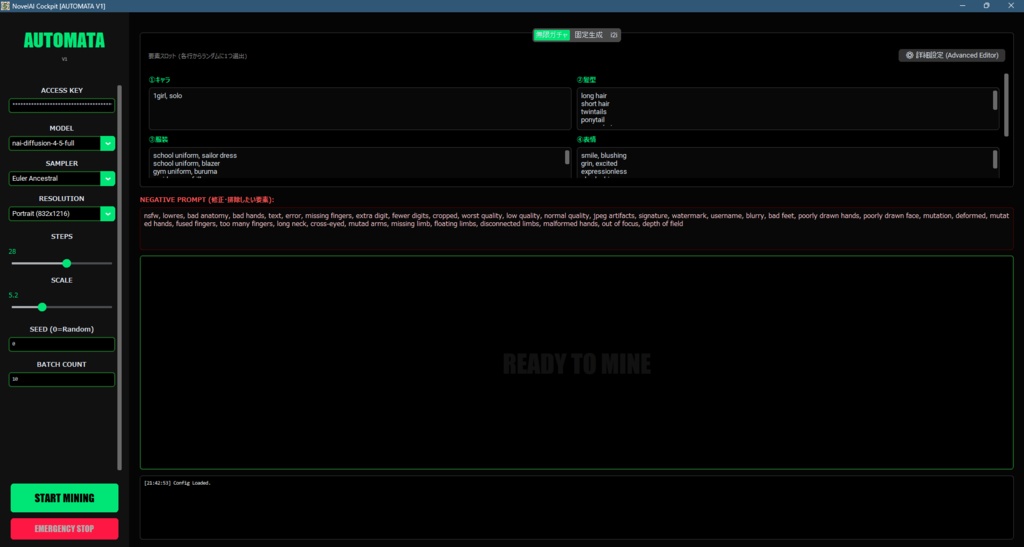Viewport: 1024px width, 547px height.
Task: Click the 'expressionless' line
Action: (603, 172)
